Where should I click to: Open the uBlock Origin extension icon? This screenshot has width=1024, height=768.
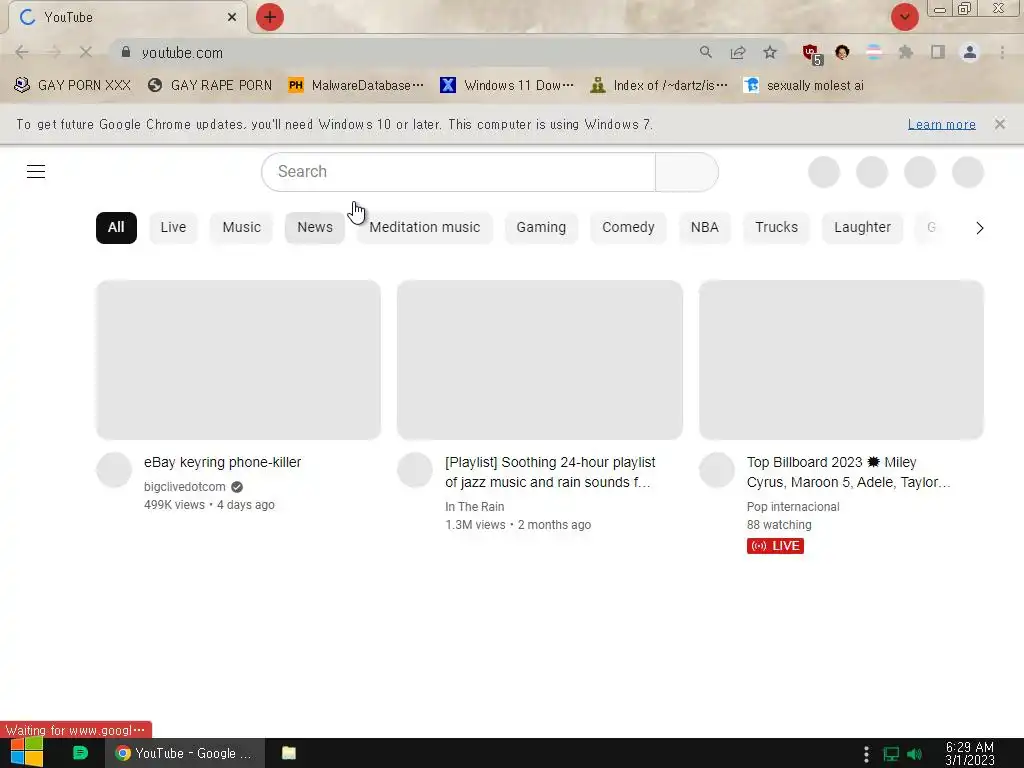click(811, 54)
